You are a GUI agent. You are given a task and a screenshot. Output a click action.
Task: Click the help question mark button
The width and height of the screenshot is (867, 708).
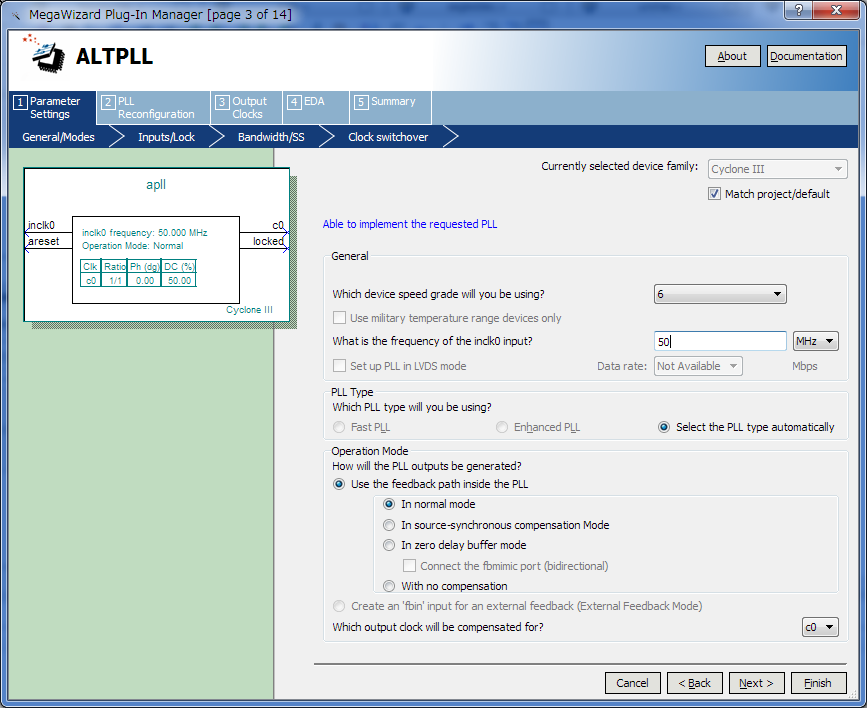coord(799,10)
